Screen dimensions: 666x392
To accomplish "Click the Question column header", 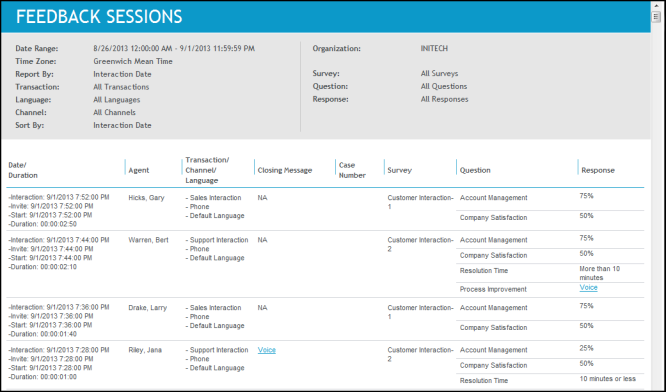I will click(475, 170).
